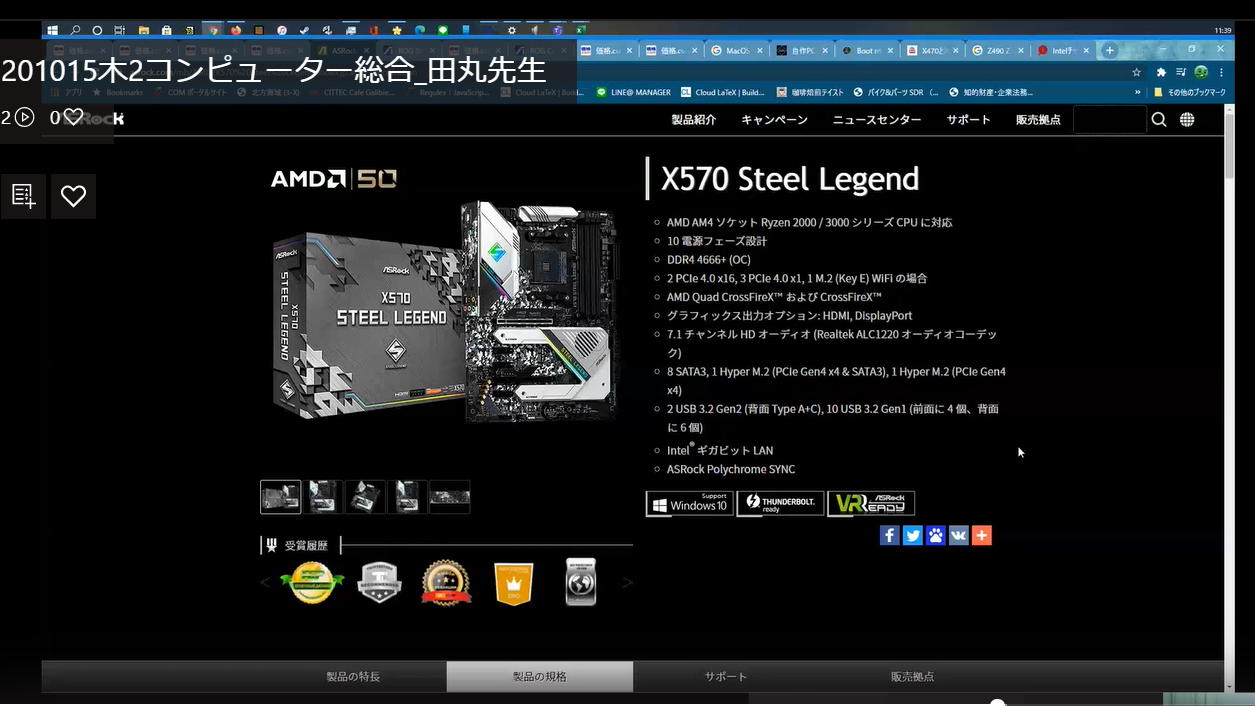Click the add-to-playlist icon in left overlay
1255x706 pixels.
(x=23, y=196)
